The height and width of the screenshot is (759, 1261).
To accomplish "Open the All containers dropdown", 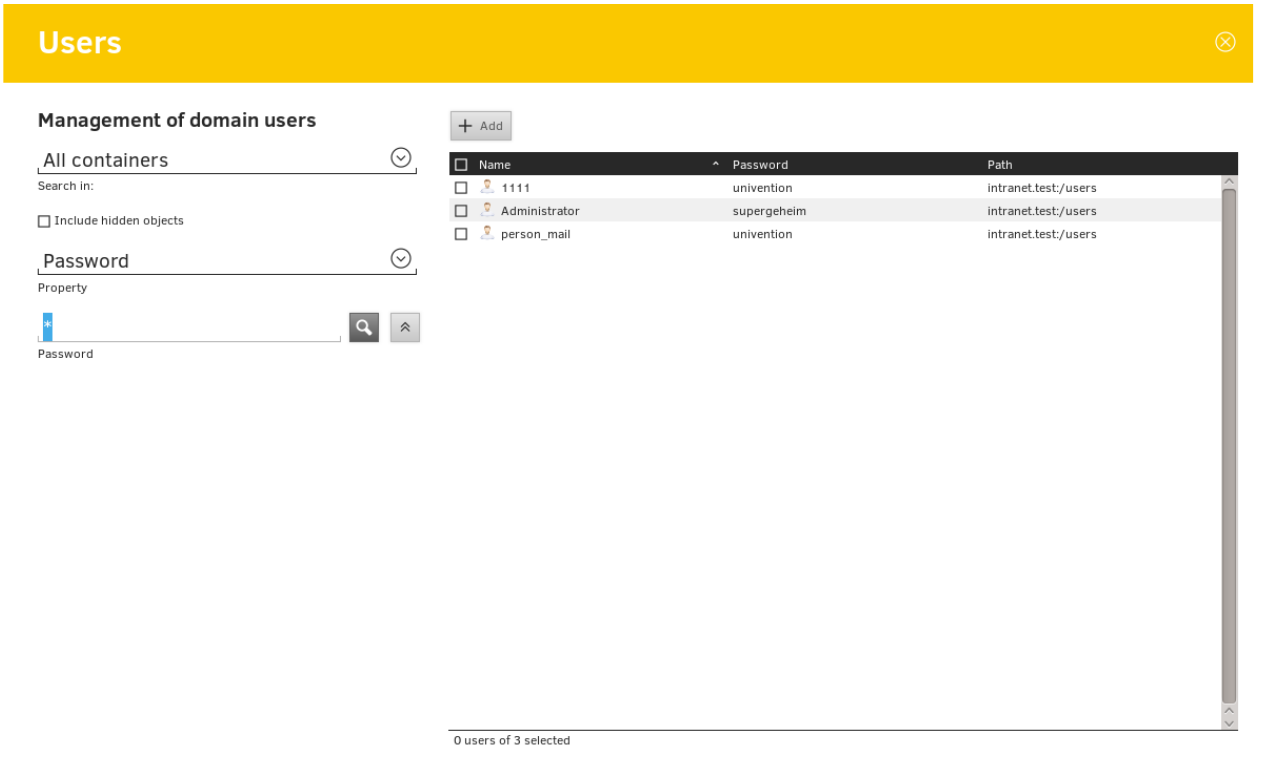I will pos(401,158).
